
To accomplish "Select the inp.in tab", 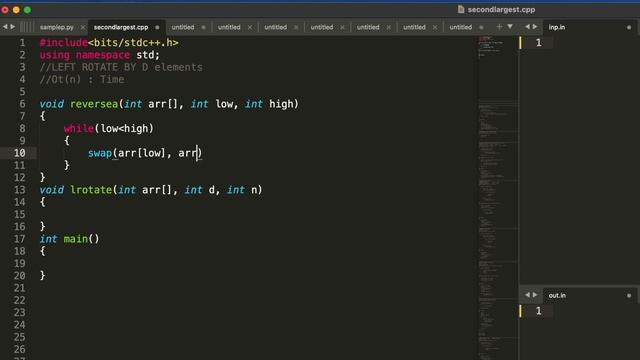I will pyautogui.click(x=557, y=27).
